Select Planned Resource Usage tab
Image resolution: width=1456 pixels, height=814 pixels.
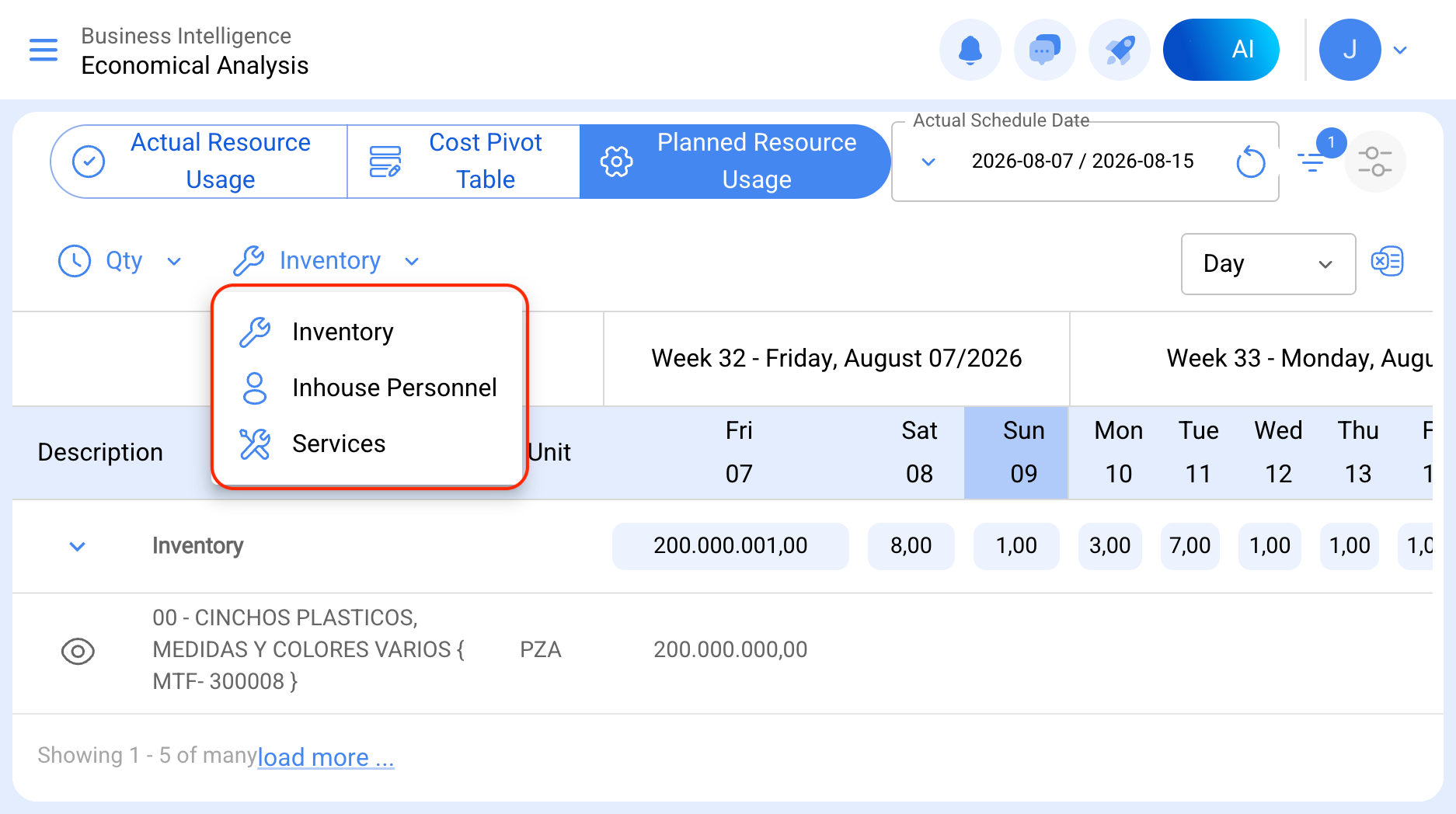click(734, 162)
